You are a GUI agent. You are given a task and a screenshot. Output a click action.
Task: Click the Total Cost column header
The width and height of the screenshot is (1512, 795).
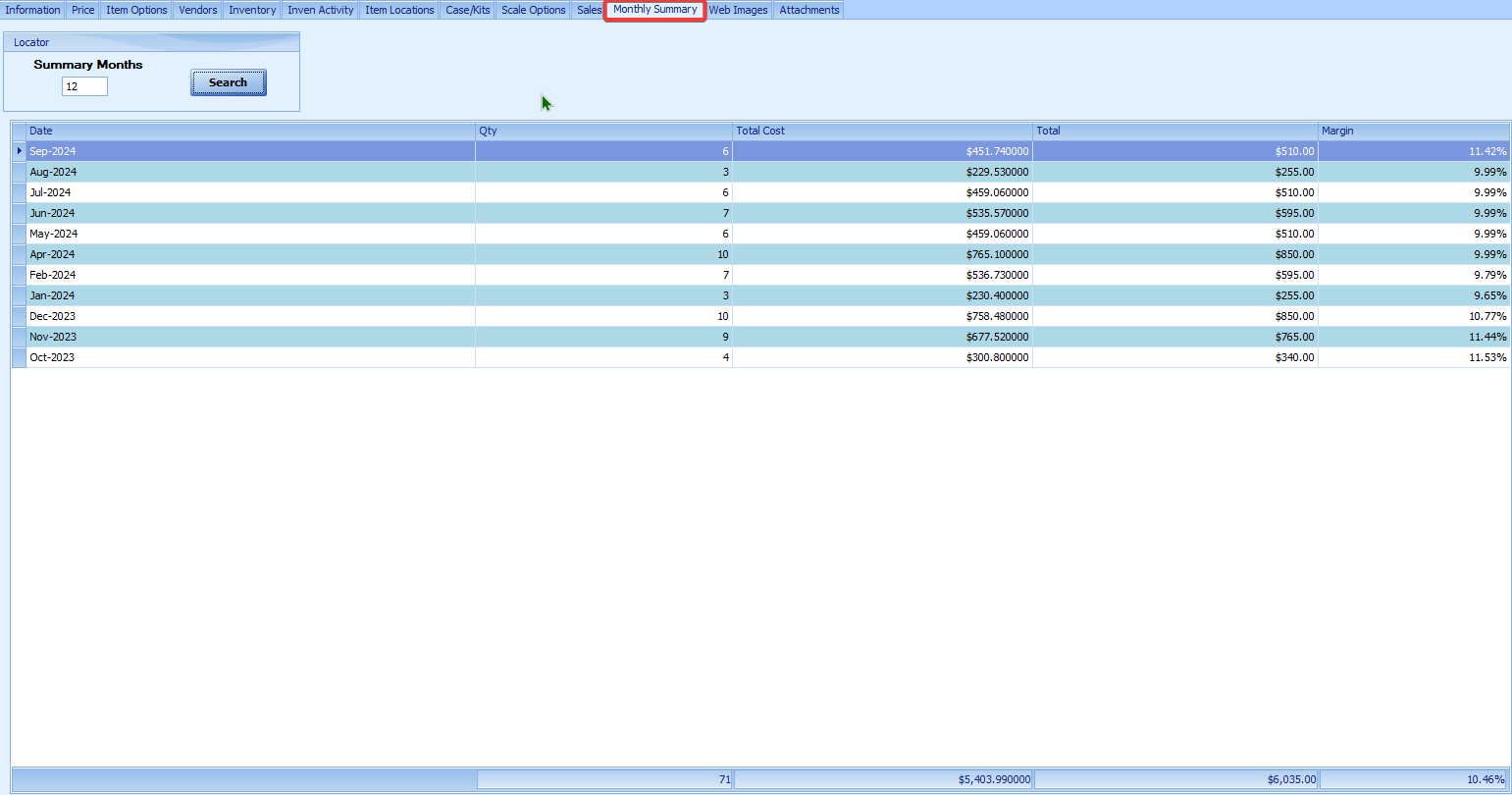point(882,131)
